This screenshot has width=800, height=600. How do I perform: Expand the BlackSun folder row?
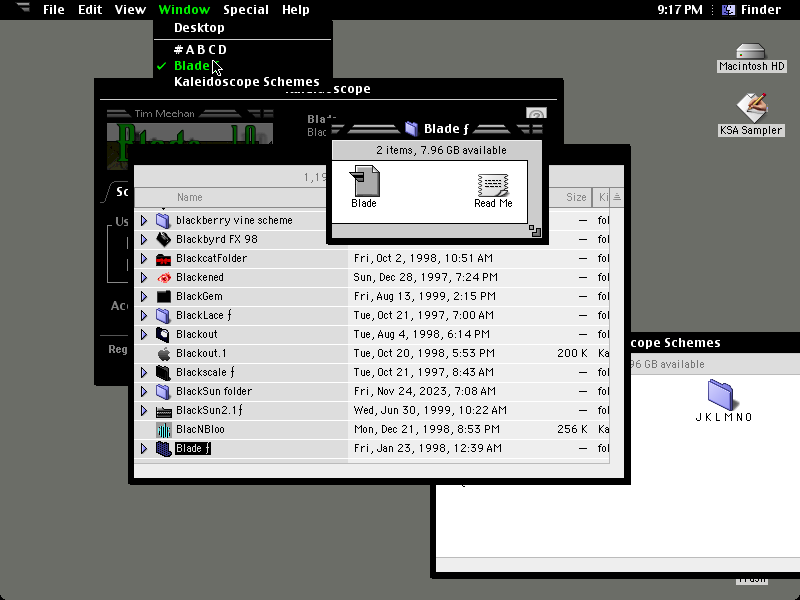(x=144, y=391)
